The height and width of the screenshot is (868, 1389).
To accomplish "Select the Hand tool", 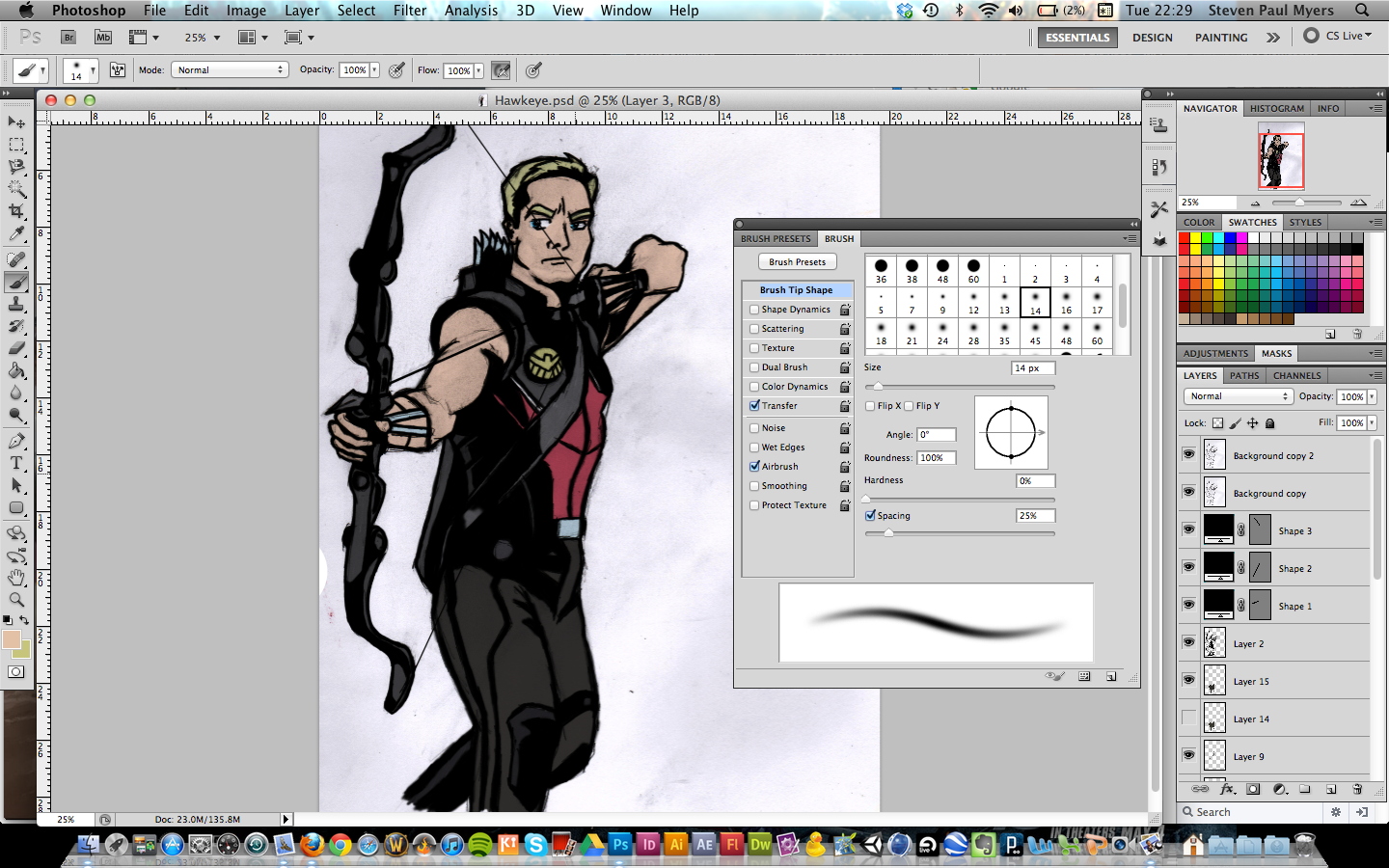I will pos(16,578).
